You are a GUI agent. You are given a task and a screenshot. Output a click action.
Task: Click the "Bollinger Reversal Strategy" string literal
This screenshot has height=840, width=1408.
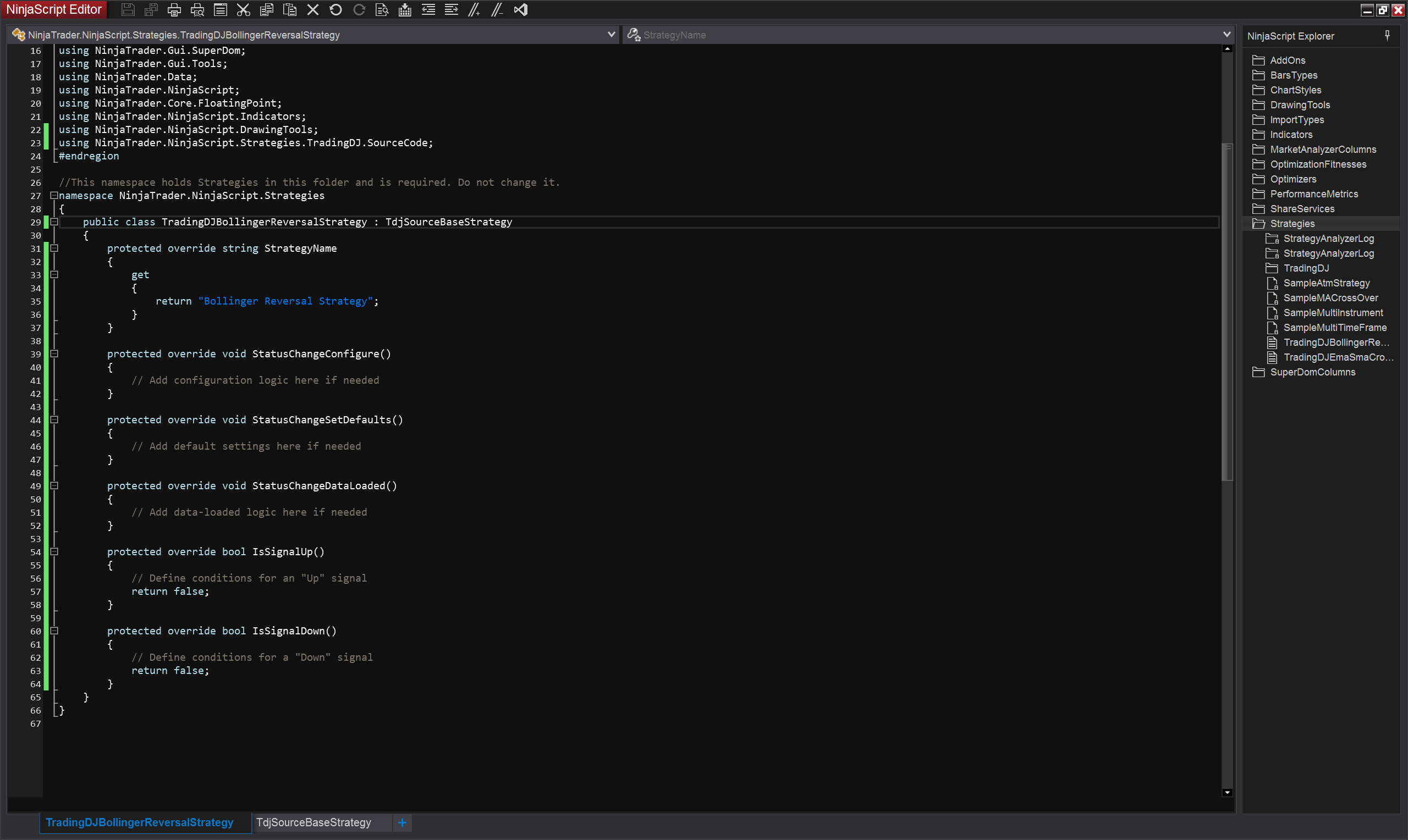[x=285, y=301]
